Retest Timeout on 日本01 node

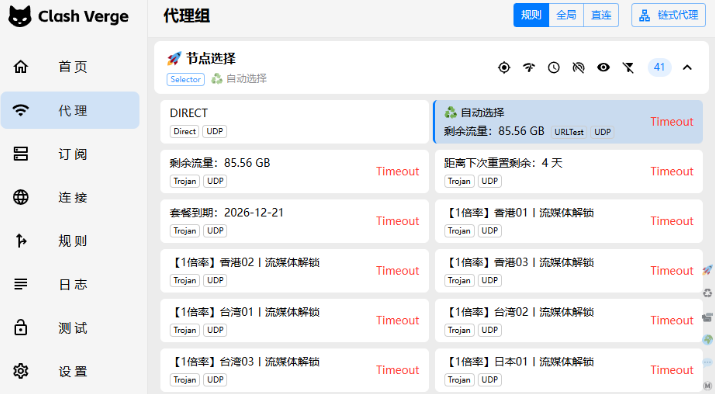[672, 370]
